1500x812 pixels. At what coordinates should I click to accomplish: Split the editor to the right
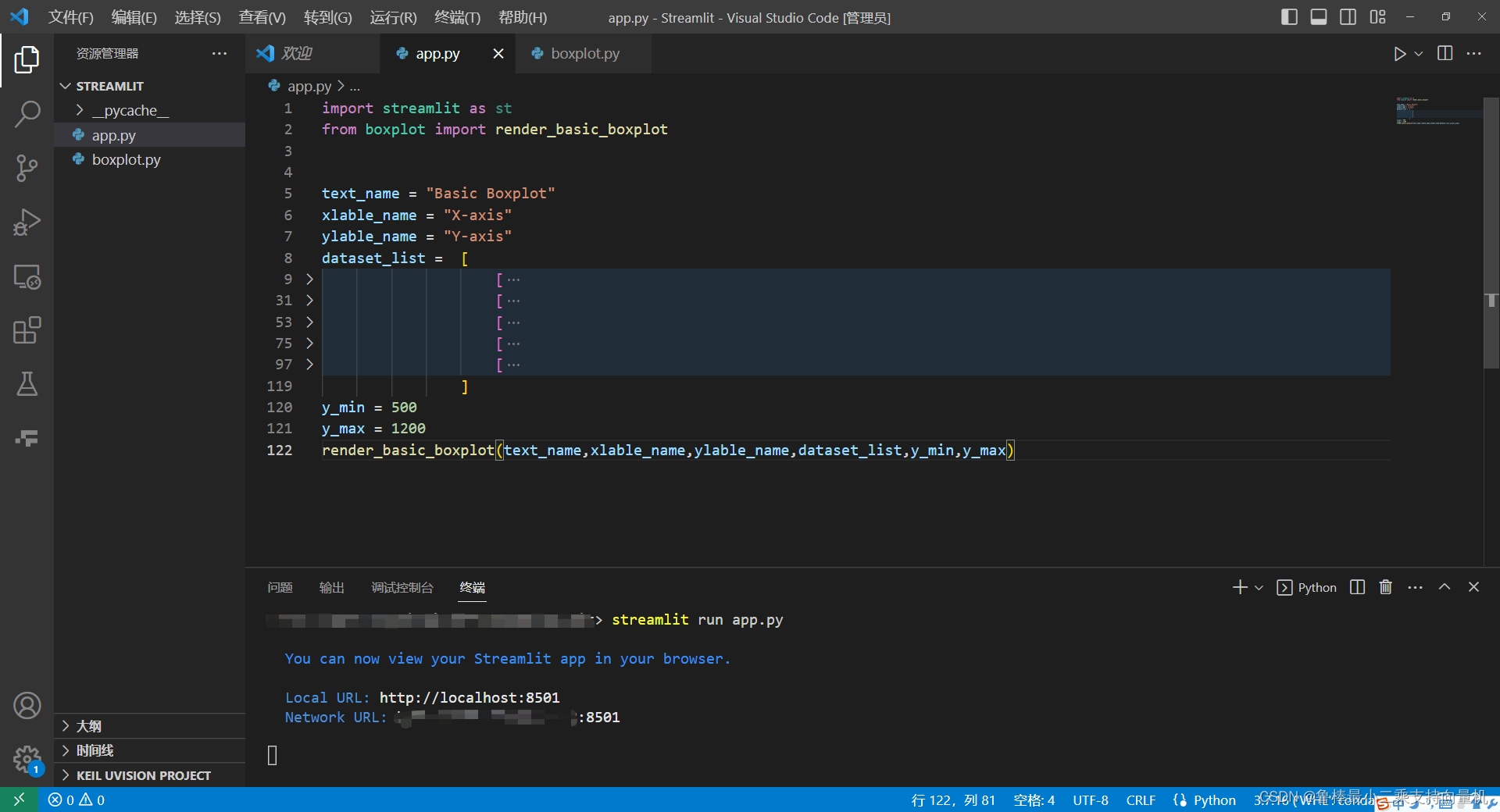[x=1445, y=53]
